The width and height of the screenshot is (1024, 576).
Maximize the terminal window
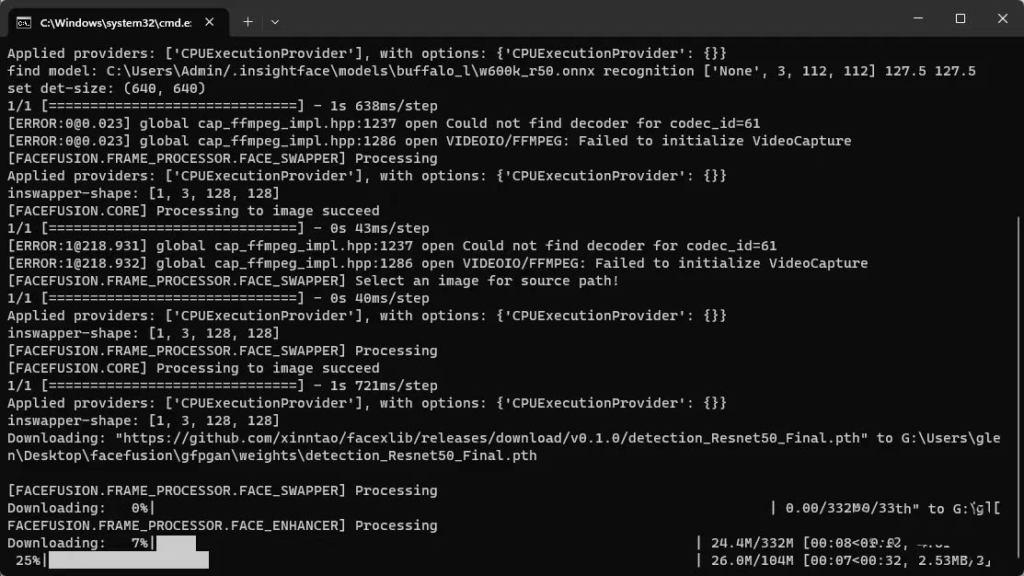(x=960, y=19)
